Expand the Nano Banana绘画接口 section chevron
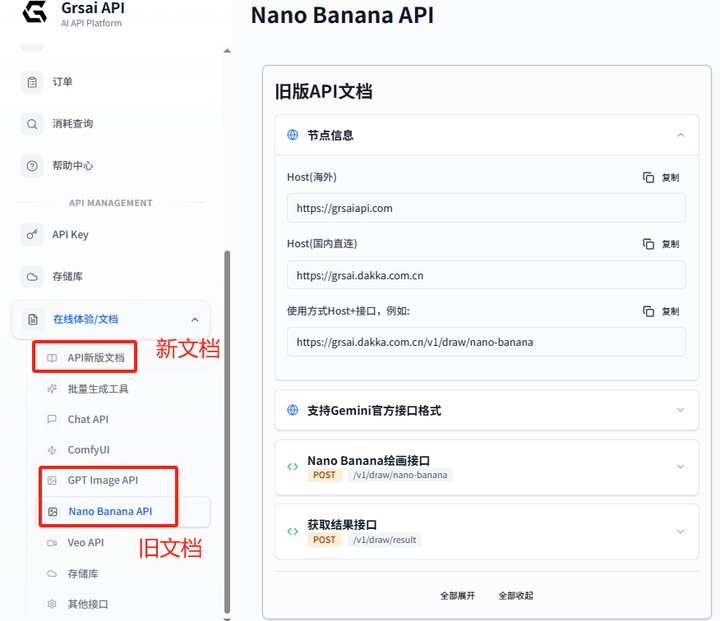 click(681, 467)
